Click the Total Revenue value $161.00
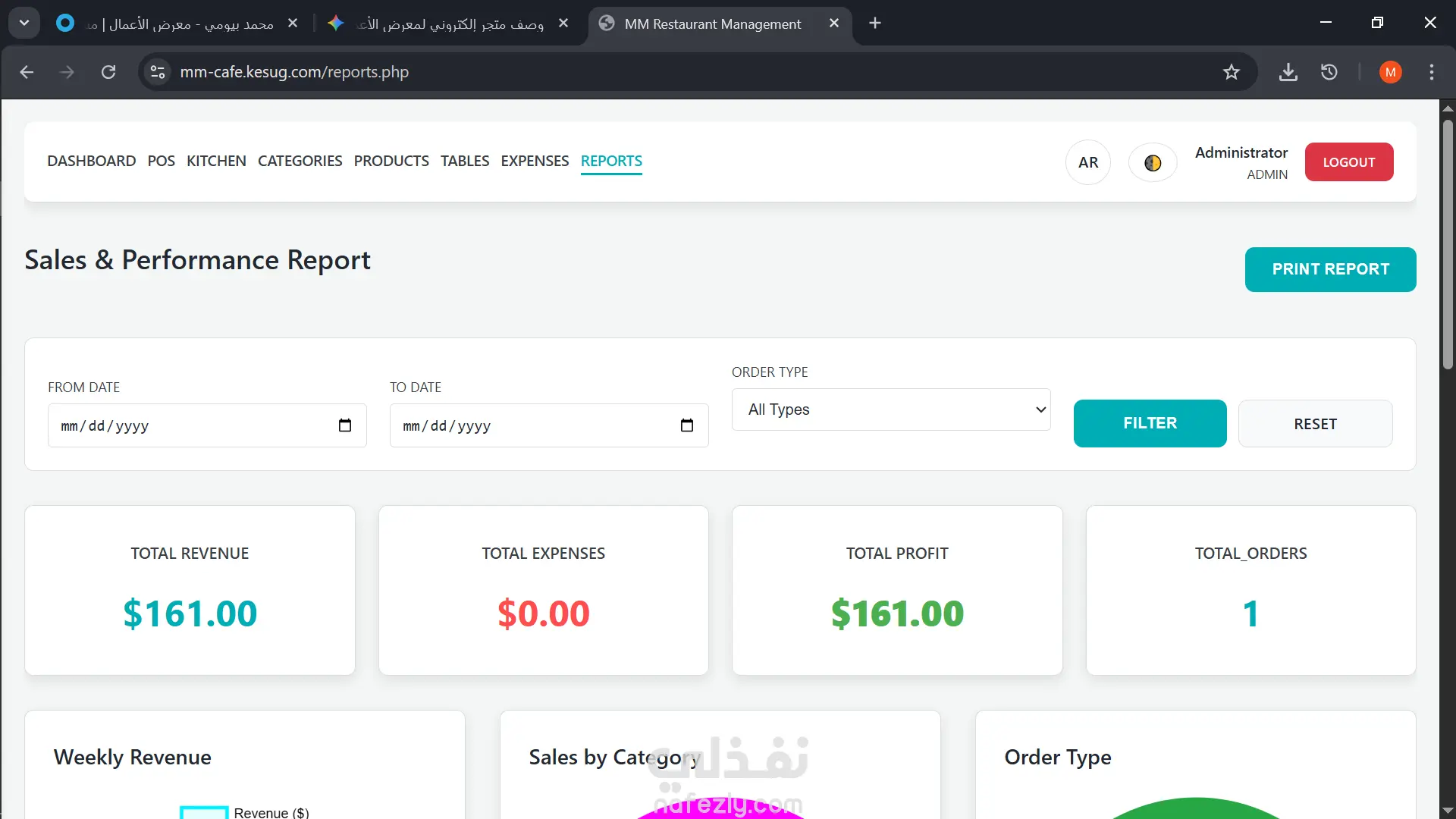The height and width of the screenshot is (819, 1456). 190,613
